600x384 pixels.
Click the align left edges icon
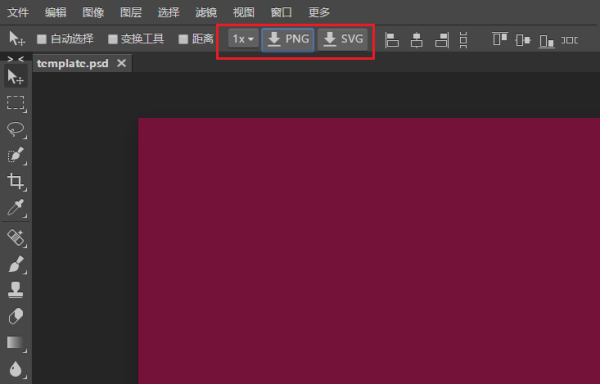392,40
